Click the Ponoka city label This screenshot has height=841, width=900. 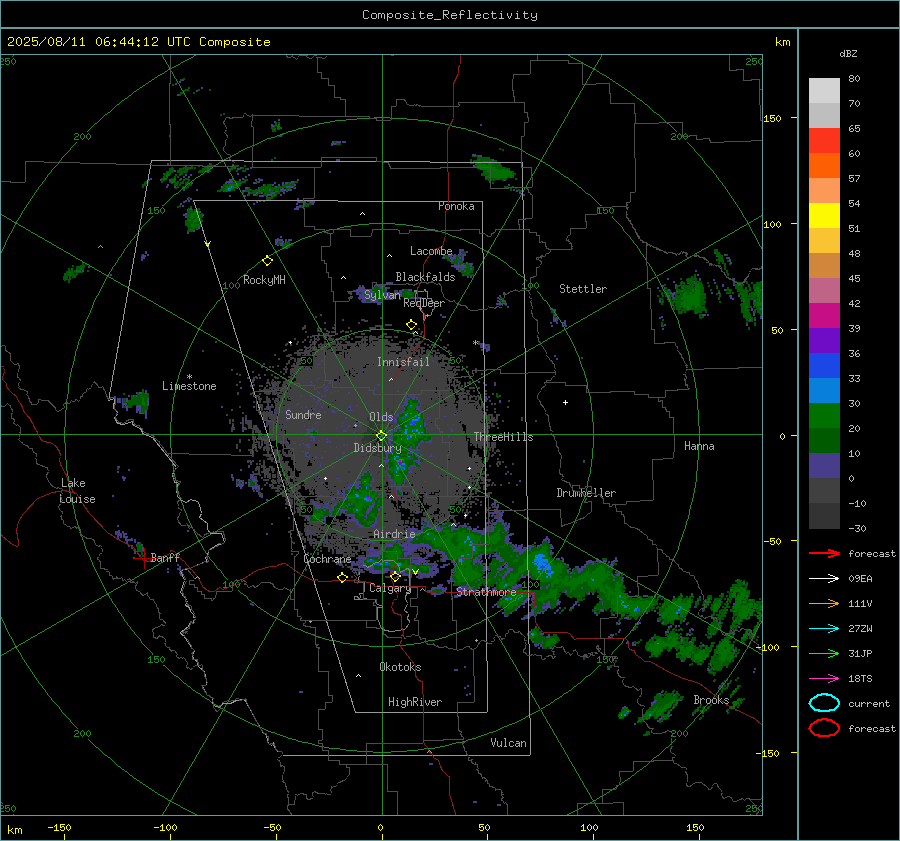click(x=456, y=206)
